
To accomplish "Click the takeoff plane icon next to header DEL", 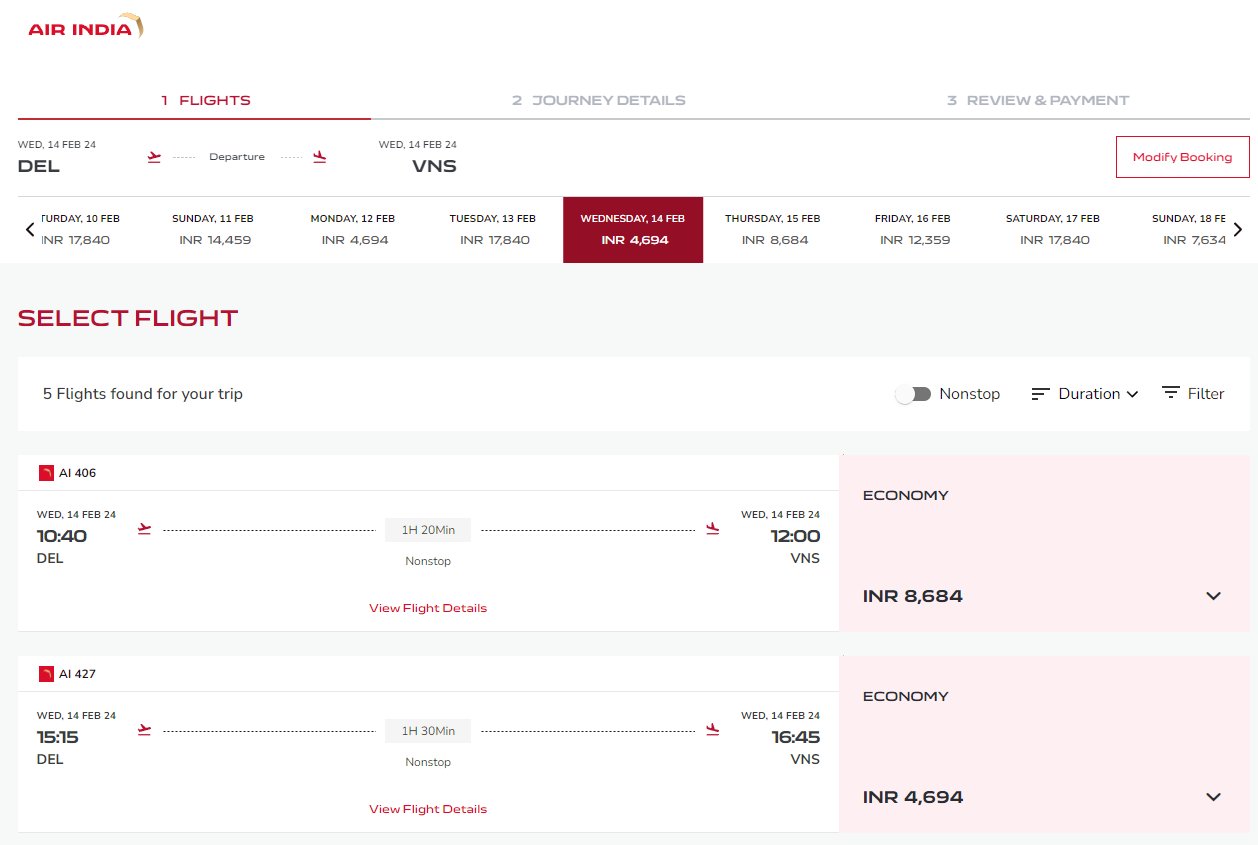I will point(154,157).
